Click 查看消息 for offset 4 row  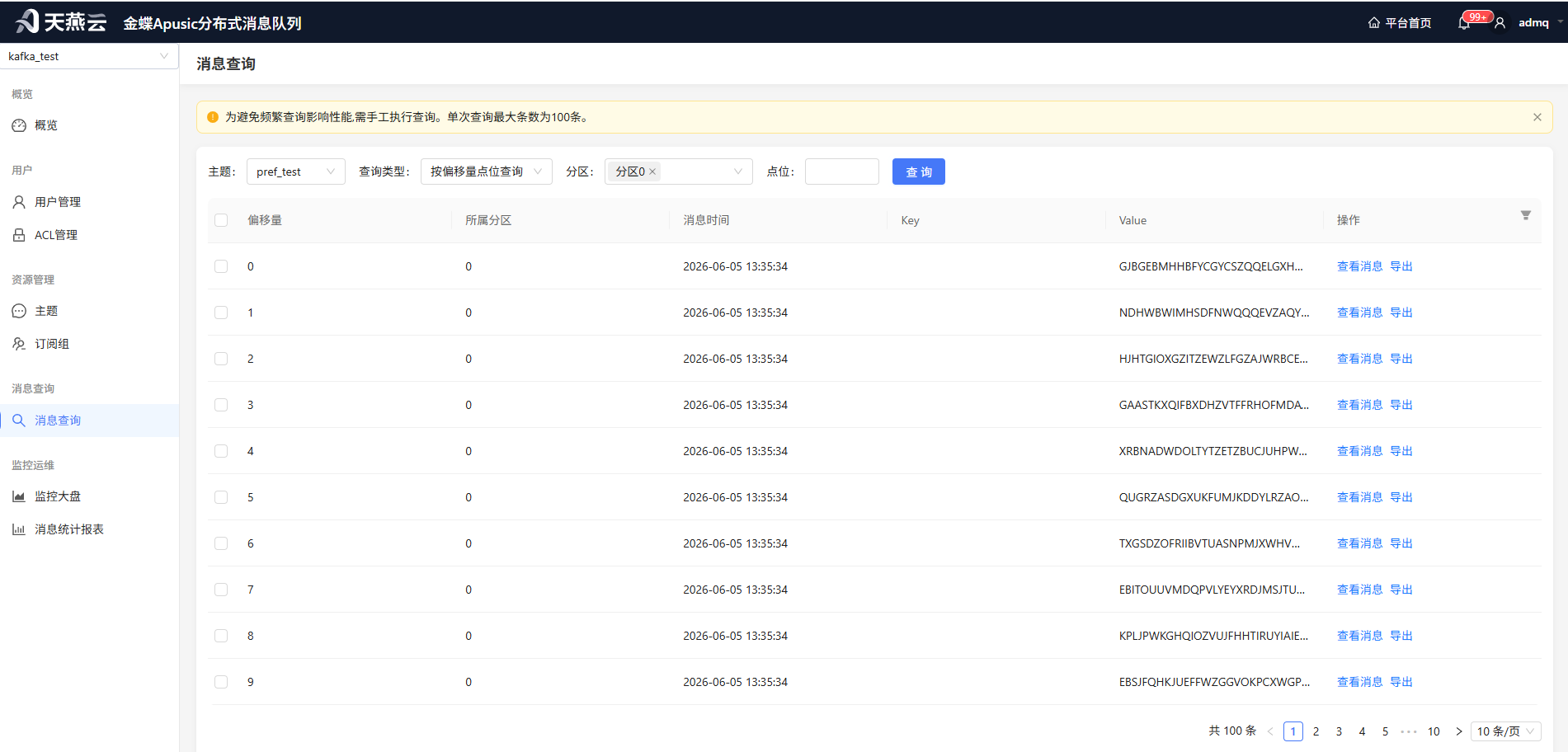1359,451
